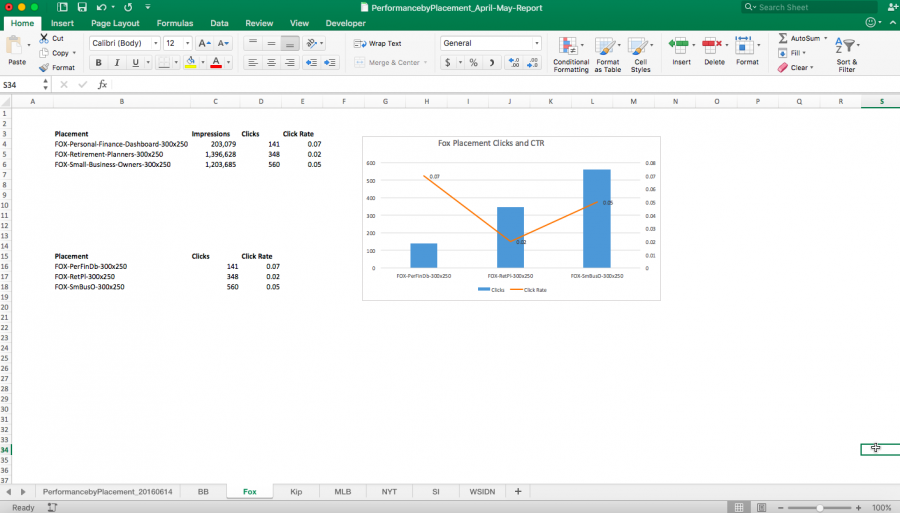This screenshot has height=513, width=900.
Task: Expand the text orientation dropdown
Action: pos(321,43)
